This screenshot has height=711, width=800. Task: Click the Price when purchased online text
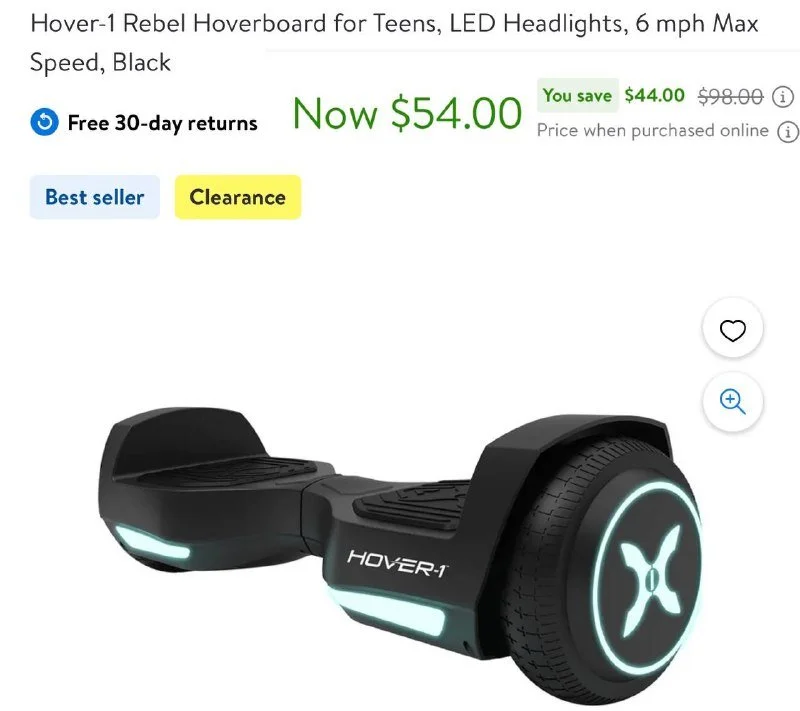[653, 131]
